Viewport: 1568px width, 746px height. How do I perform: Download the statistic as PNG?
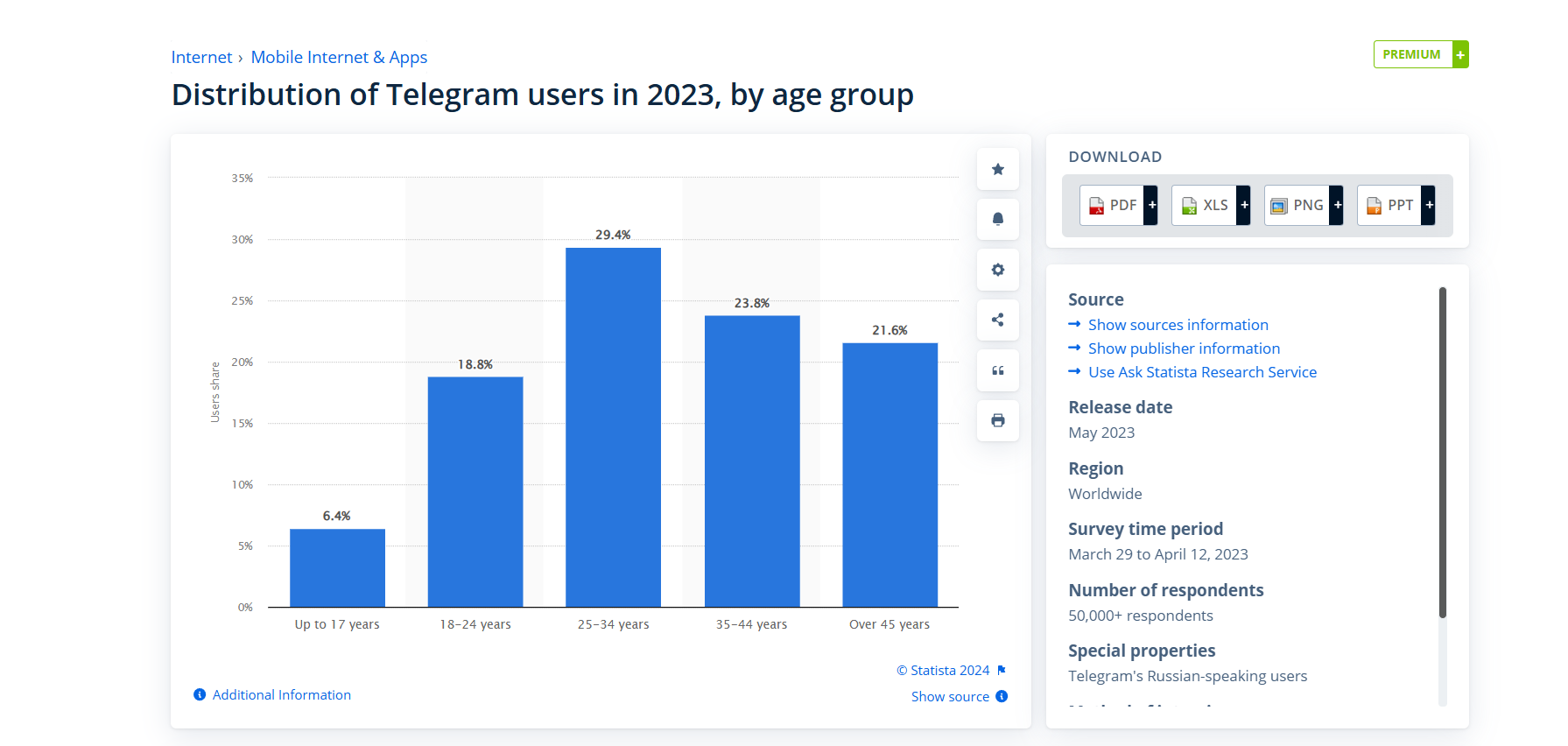tap(1304, 205)
